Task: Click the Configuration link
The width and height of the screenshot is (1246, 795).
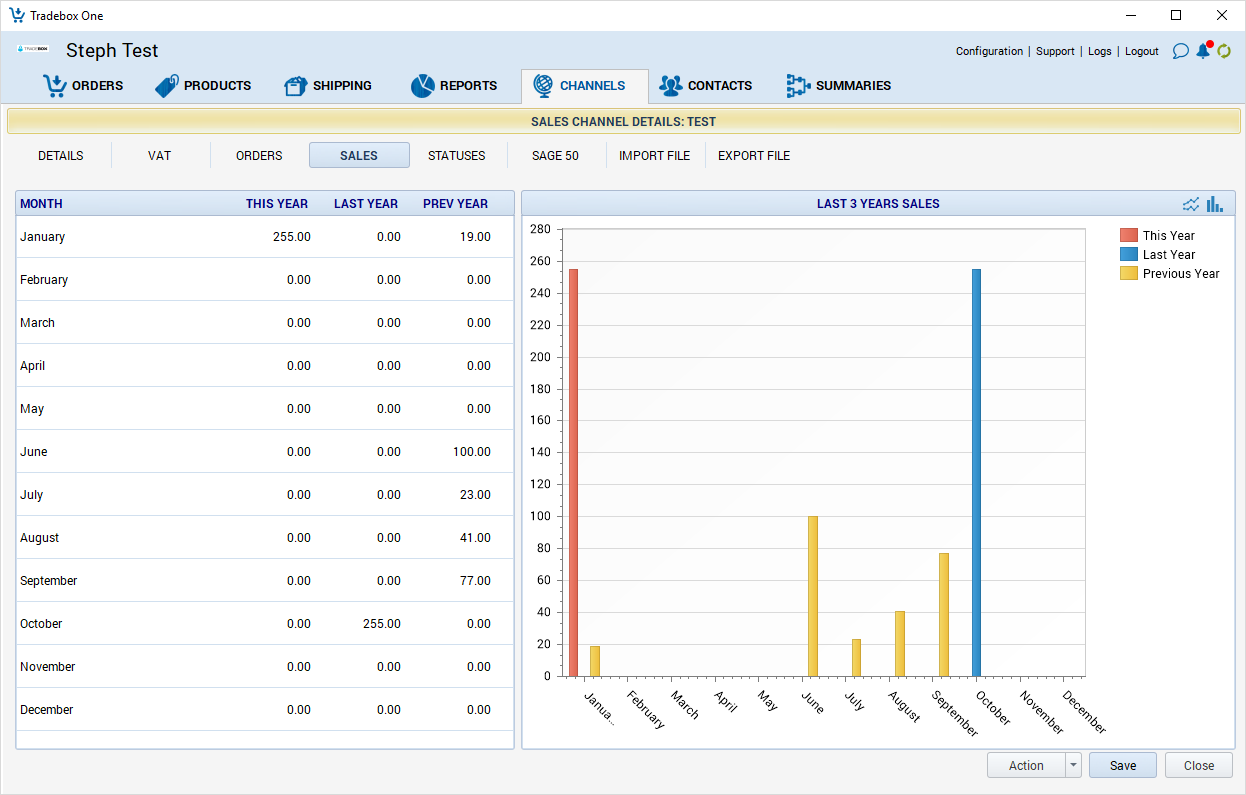Action: pos(989,51)
